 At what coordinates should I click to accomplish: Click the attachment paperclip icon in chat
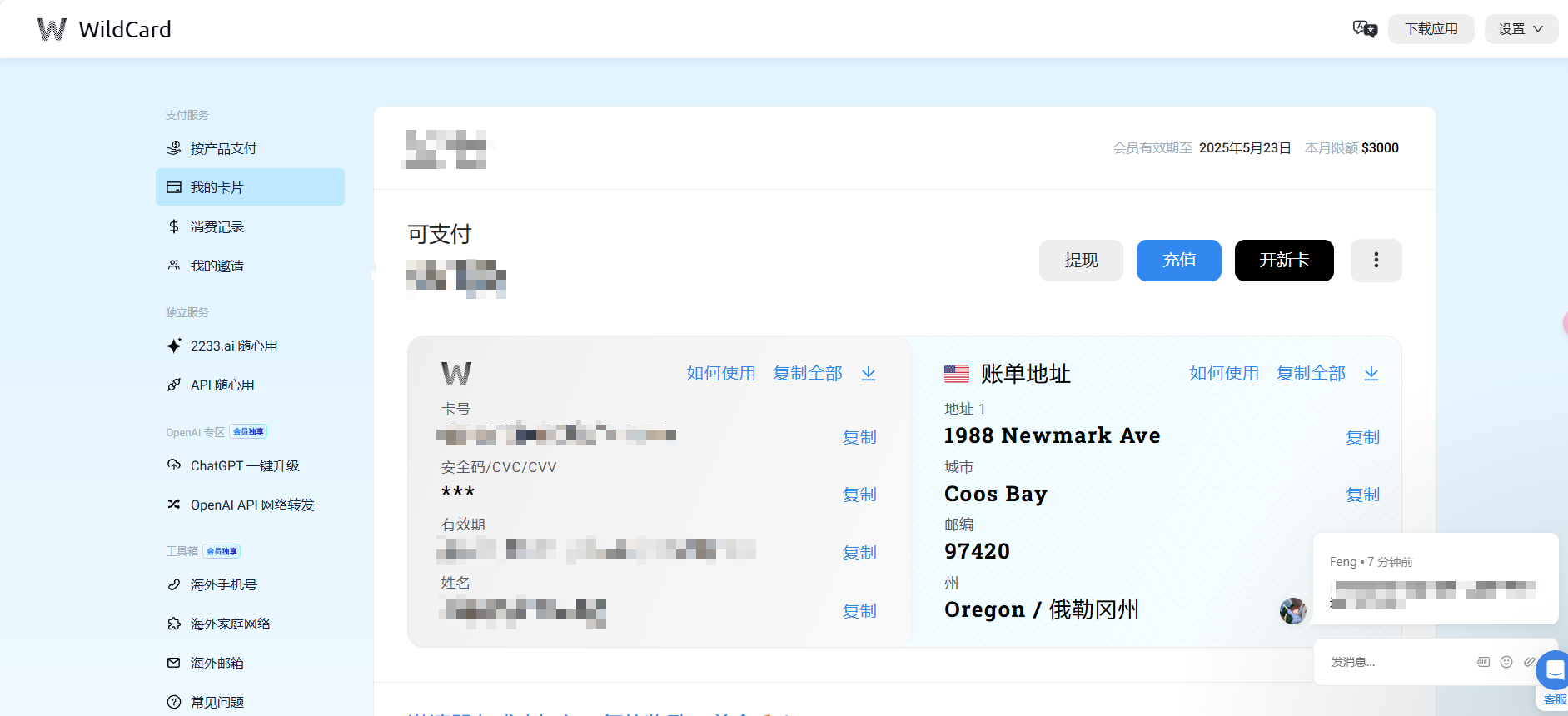pos(1529,662)
